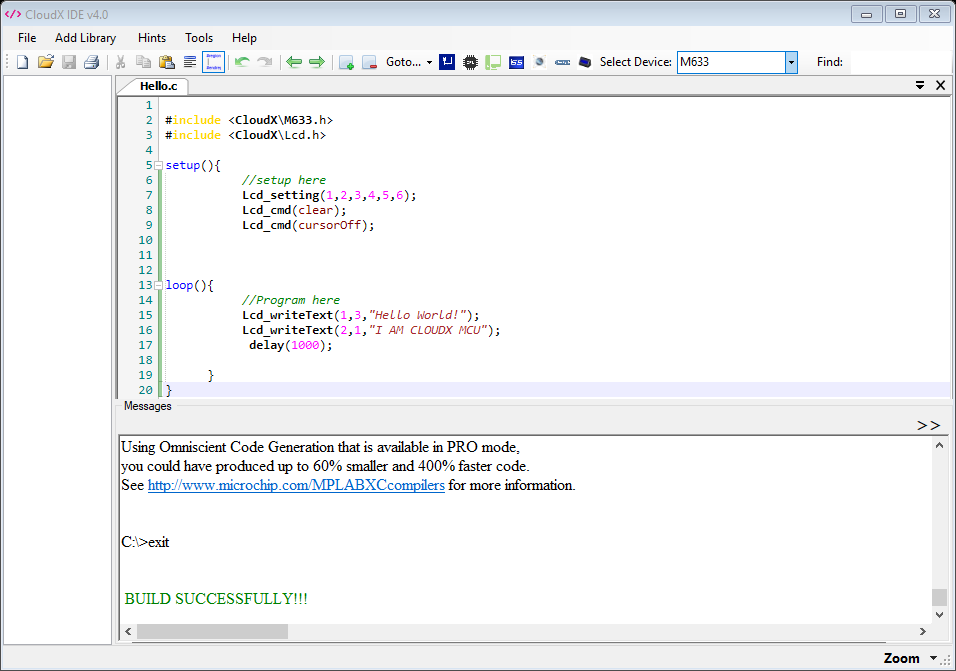Open the Add Library menu
This screenshot has height=671, width=956.
click(x=85, y=38)
